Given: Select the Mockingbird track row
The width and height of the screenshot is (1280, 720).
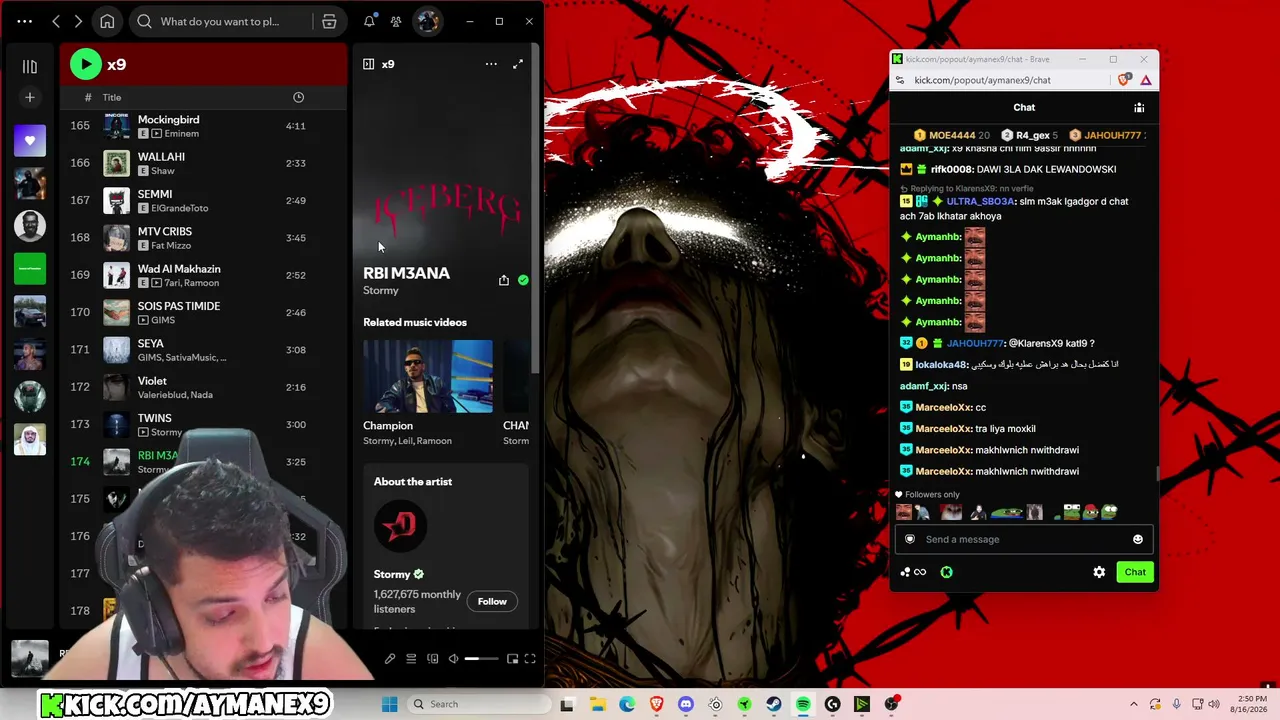Looking at the screenshot, I should [203, 126].
